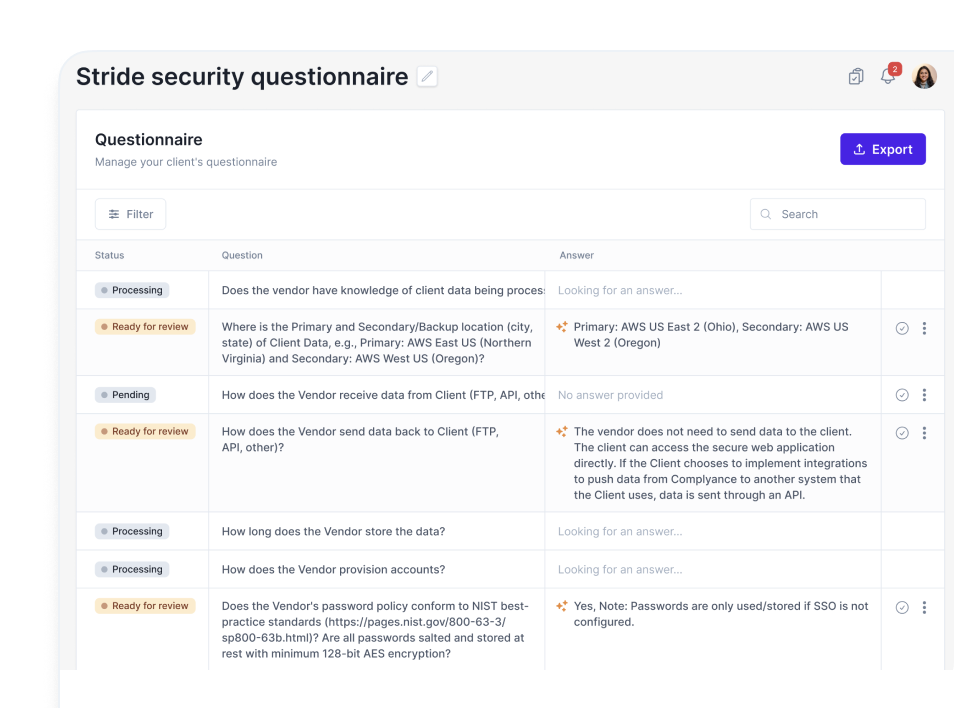Open the notifications bell with badge 2
Viewport: 954px width, 708px height.
click(888, 76)
